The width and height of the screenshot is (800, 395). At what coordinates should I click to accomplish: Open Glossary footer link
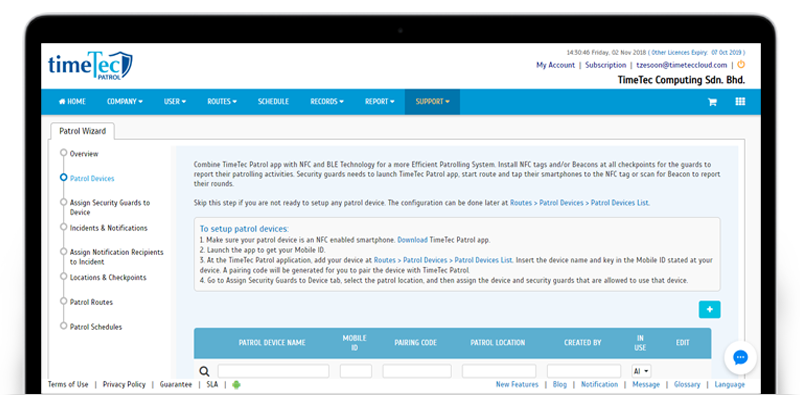(687, 384)
